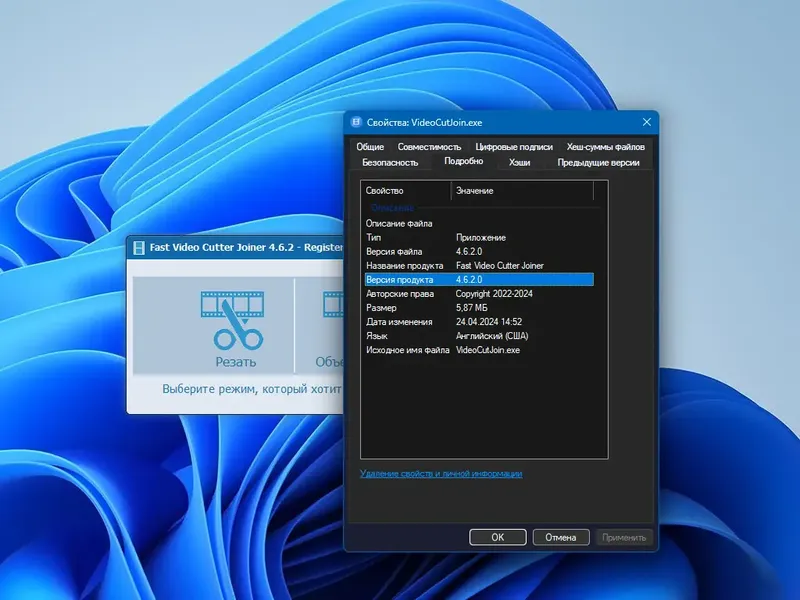Click the Удаление свойств и личной информации link
Screen dimensions: 800x600
(441, 473)
